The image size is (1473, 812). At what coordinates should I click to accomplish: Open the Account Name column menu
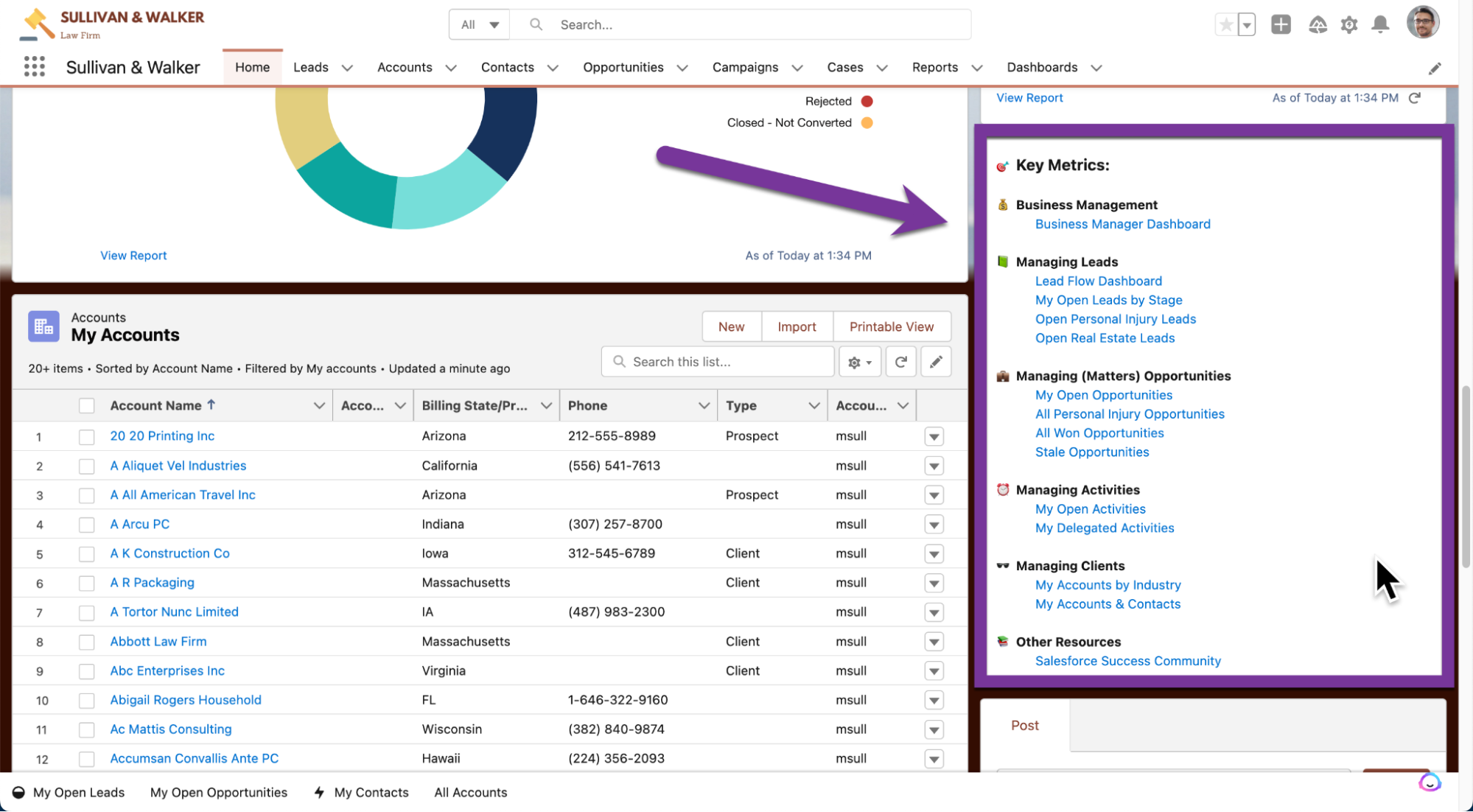(319, 406)
